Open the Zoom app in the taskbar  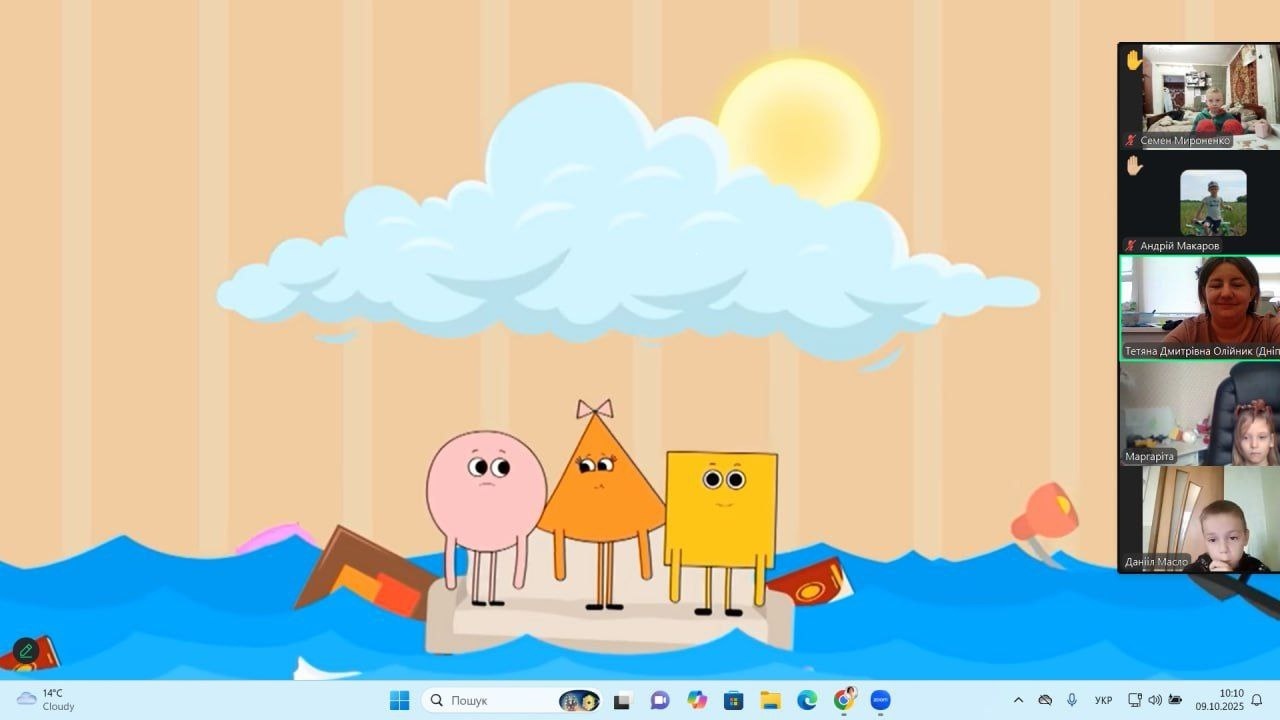[x=880, y=700]
